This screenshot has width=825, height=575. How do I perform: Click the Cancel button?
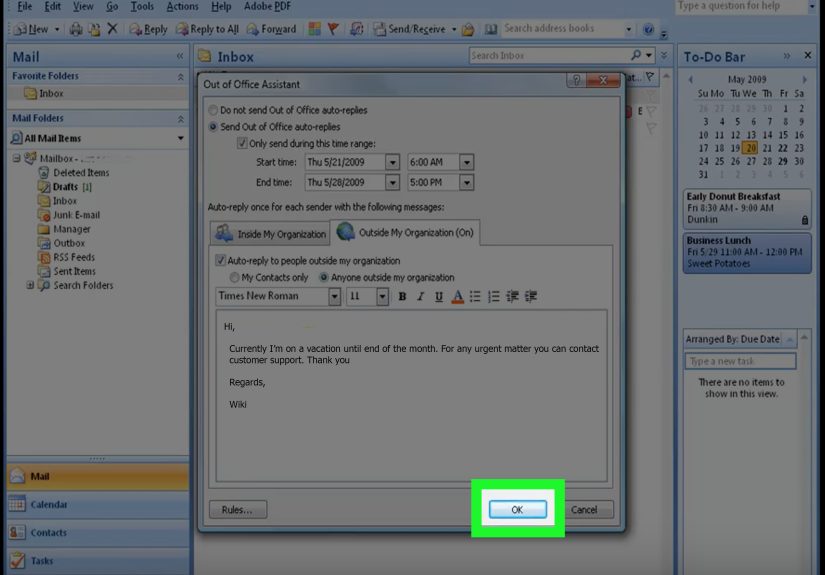click(584, 509)
